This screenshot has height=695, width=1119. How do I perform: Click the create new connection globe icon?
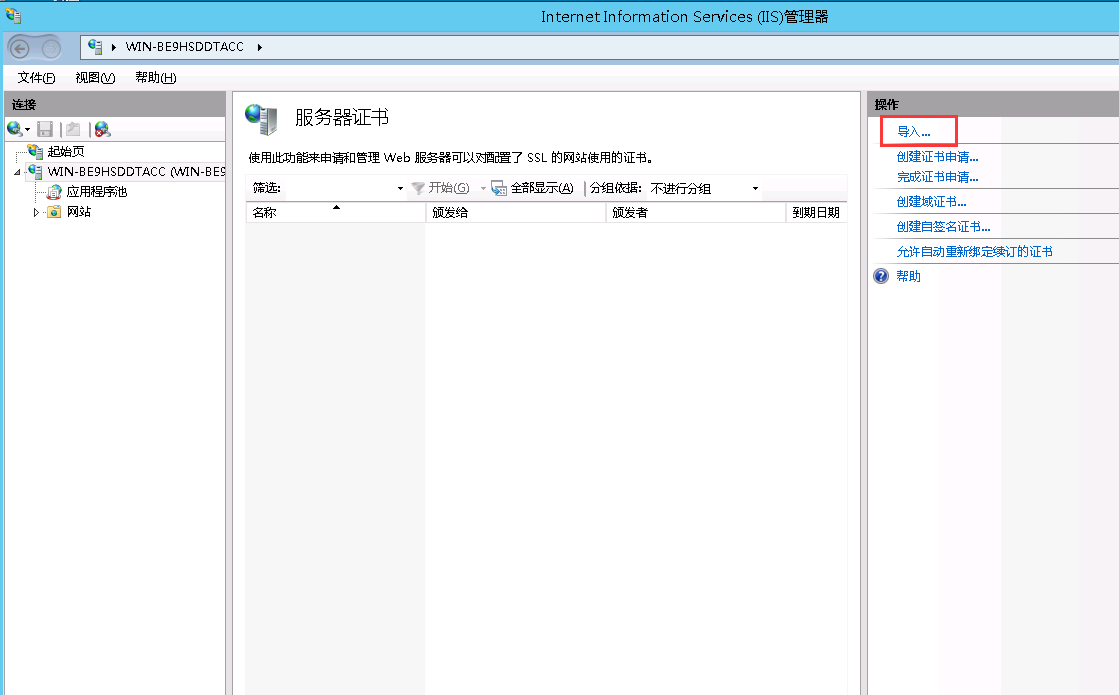(14, 129)
